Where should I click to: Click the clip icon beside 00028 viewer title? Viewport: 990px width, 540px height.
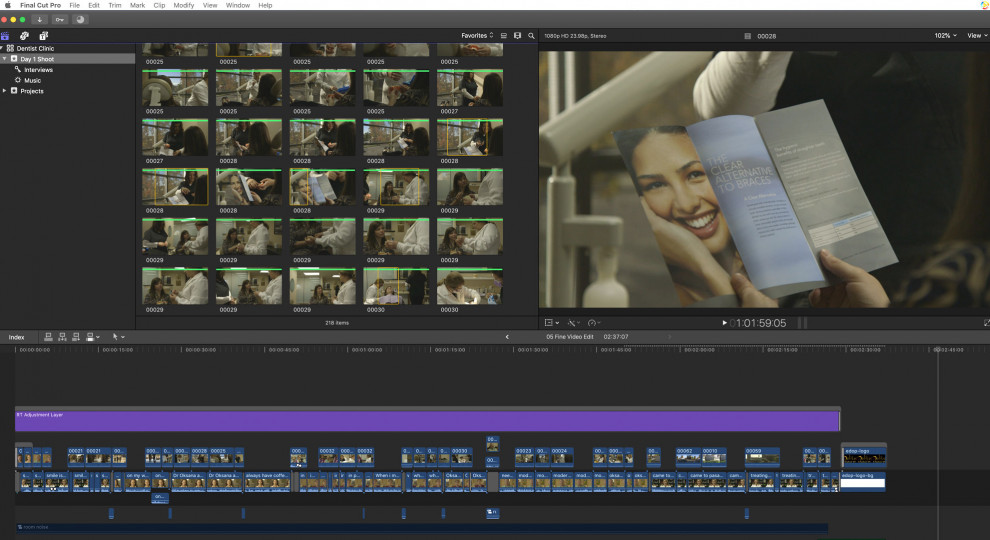click(748, 36)
